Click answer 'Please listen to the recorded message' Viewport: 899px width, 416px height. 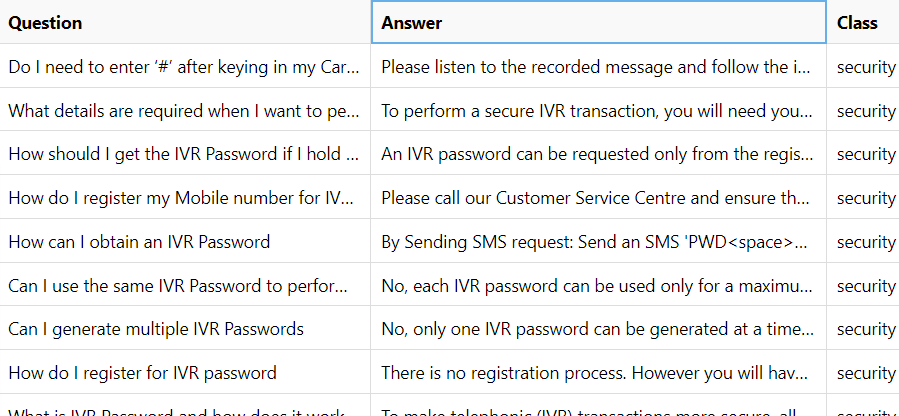(599, 66)
